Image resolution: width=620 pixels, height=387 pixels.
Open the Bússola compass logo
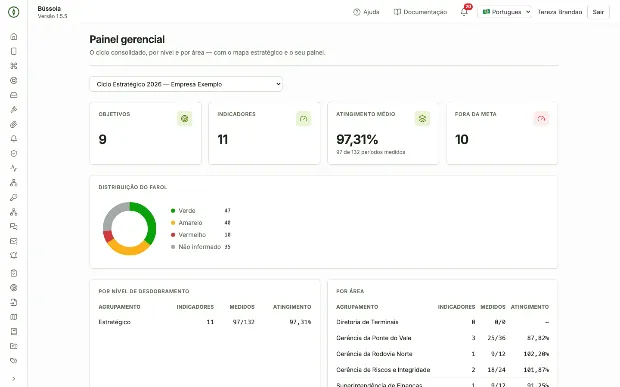13,12
